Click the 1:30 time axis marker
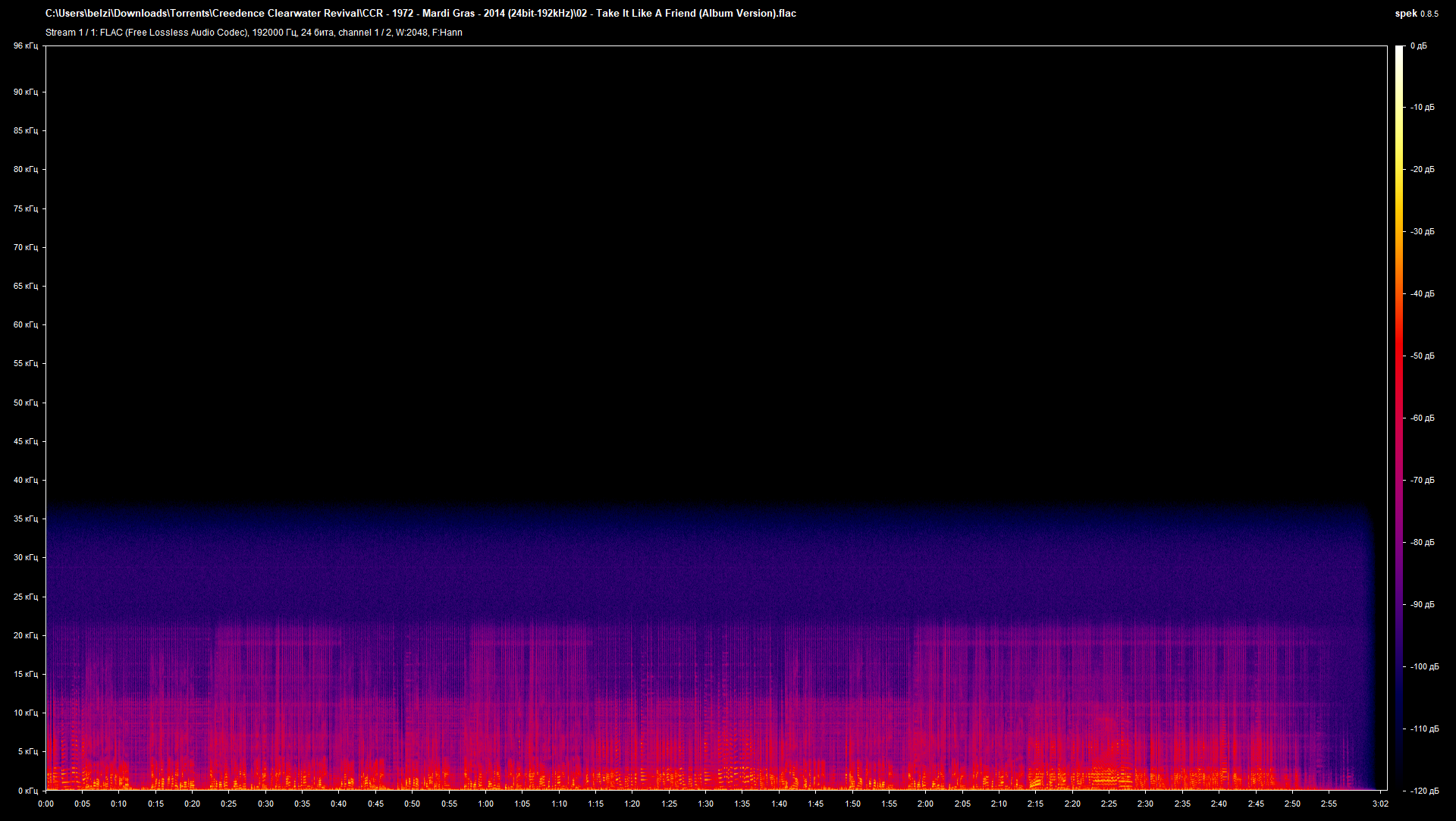Viewport: 1456px width, 821px height. tap(705, 804)
